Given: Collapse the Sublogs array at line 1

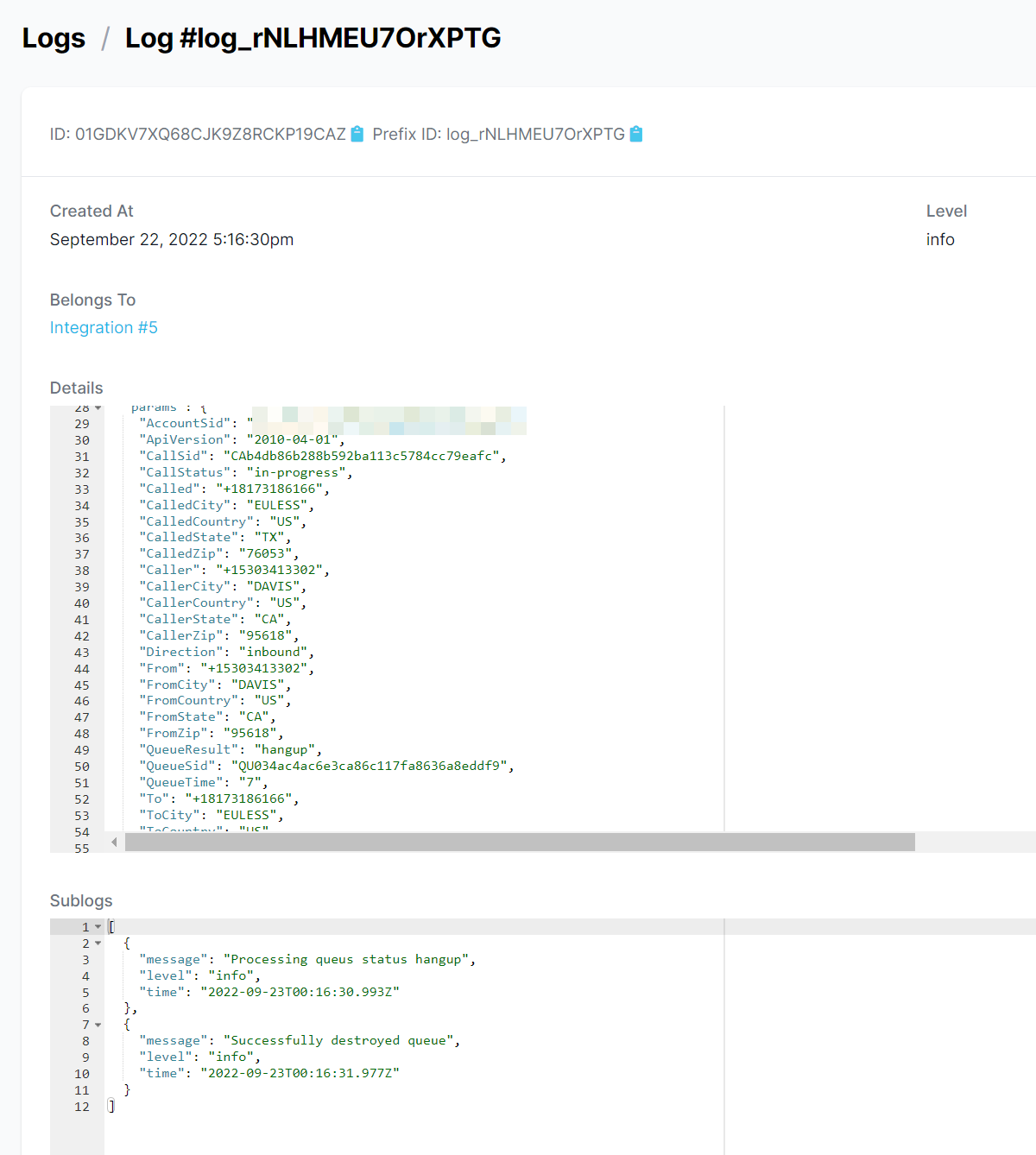Looking at the screenshot, I should click(98, 927).
